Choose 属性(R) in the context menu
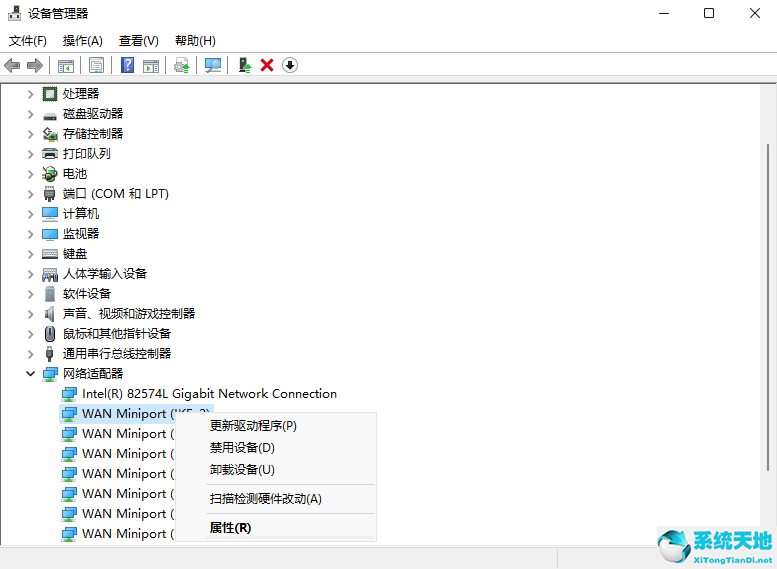 276,528
